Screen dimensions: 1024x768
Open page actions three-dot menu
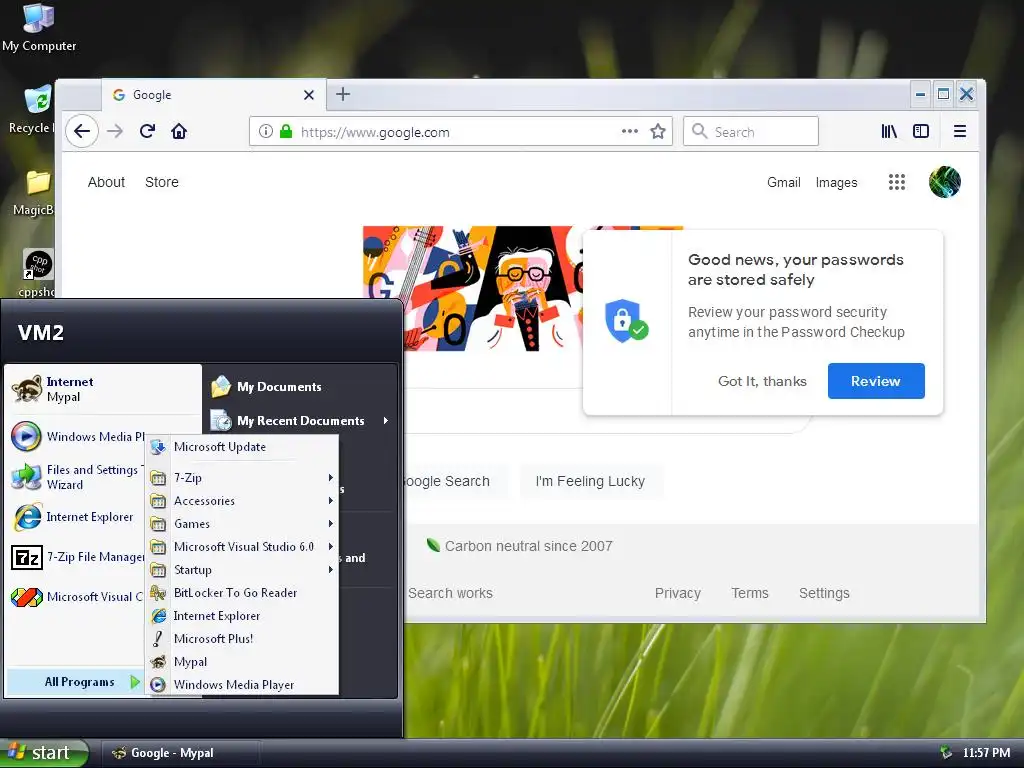630,131
